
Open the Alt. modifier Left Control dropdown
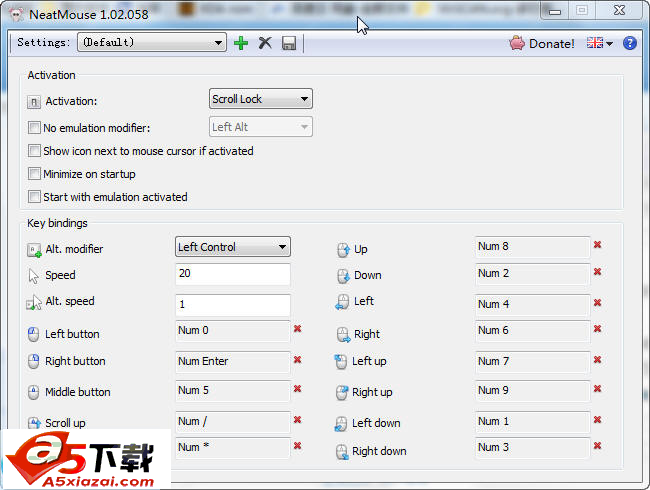[233, 247]
